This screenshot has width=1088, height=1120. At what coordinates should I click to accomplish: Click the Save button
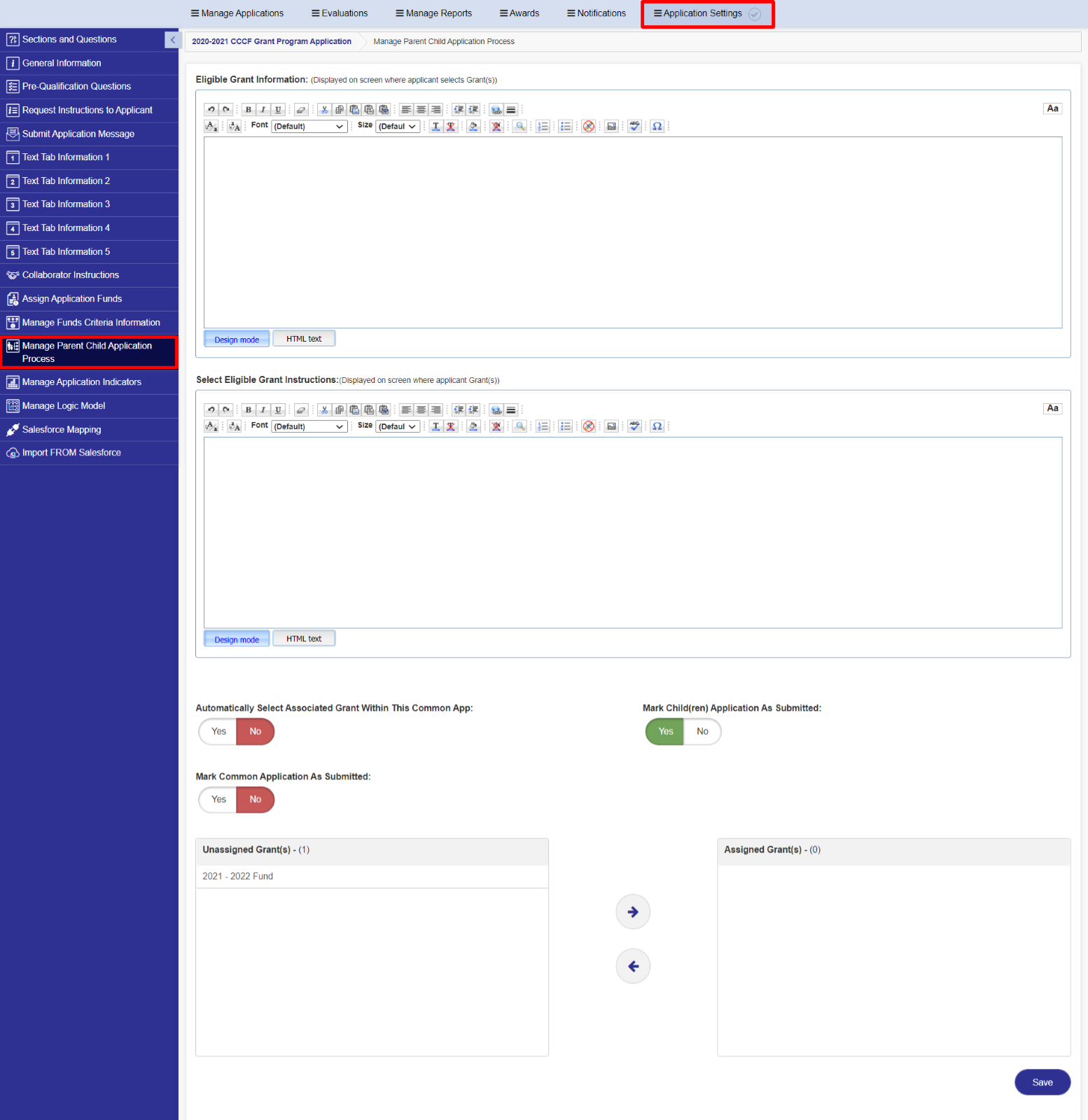(x=1042, y=1082)
